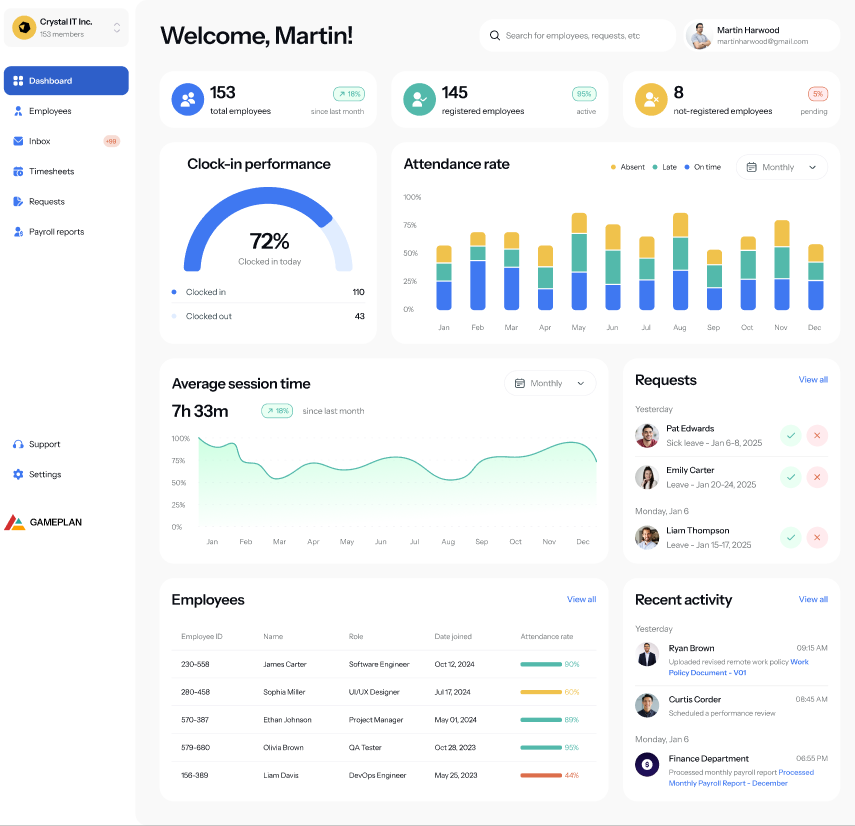Go to Timesheets in the sidebar
The width and height of the screenshot is (855, 826).
(51, 171)
